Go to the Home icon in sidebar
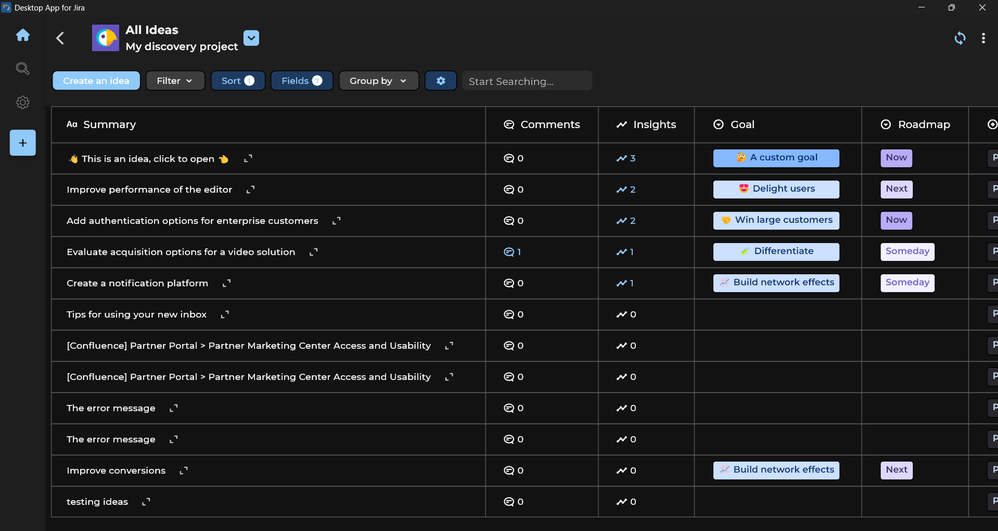The width and height of the screenshot is (998, 531). click(23, 35)
